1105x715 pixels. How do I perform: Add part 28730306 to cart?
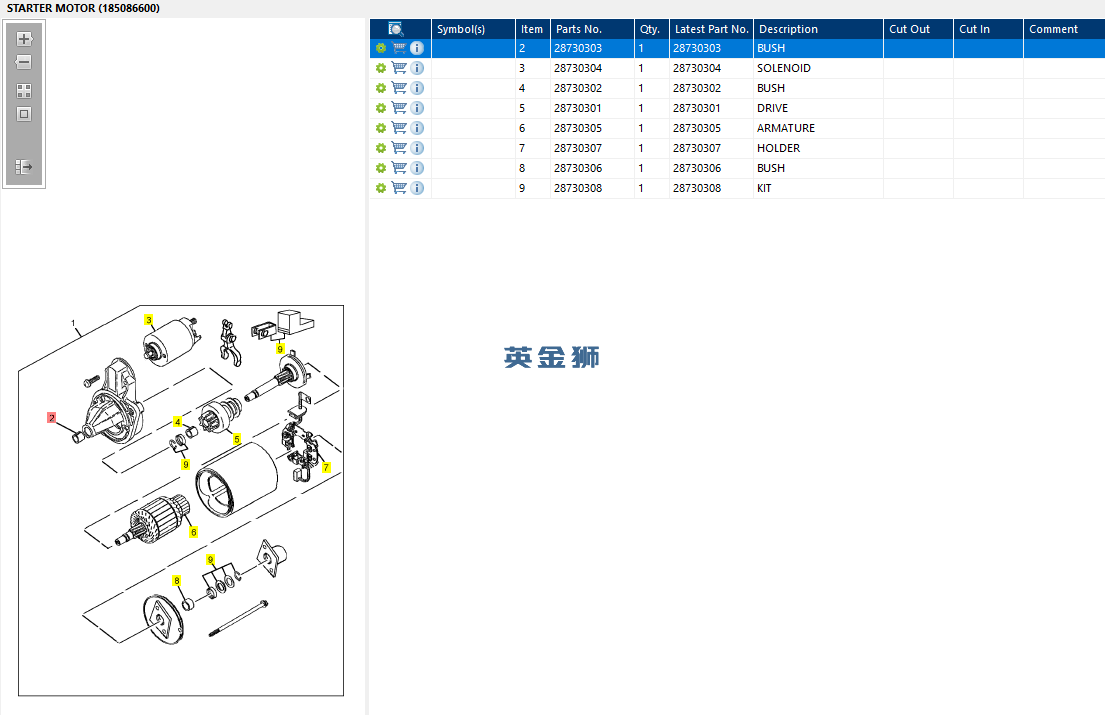(x=399, y=168)
